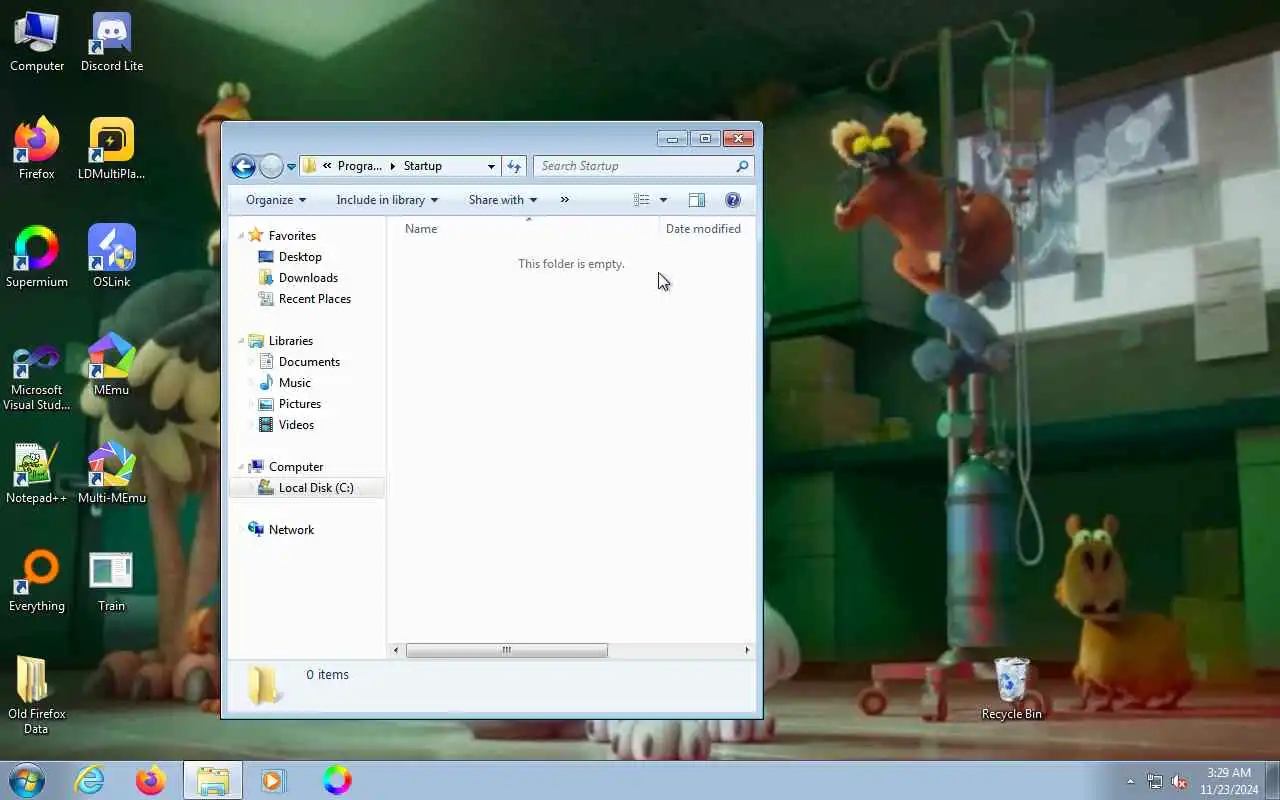Click Progra... in the address breadcrumb
The image size is (1280, 800).
click(360, 166)
